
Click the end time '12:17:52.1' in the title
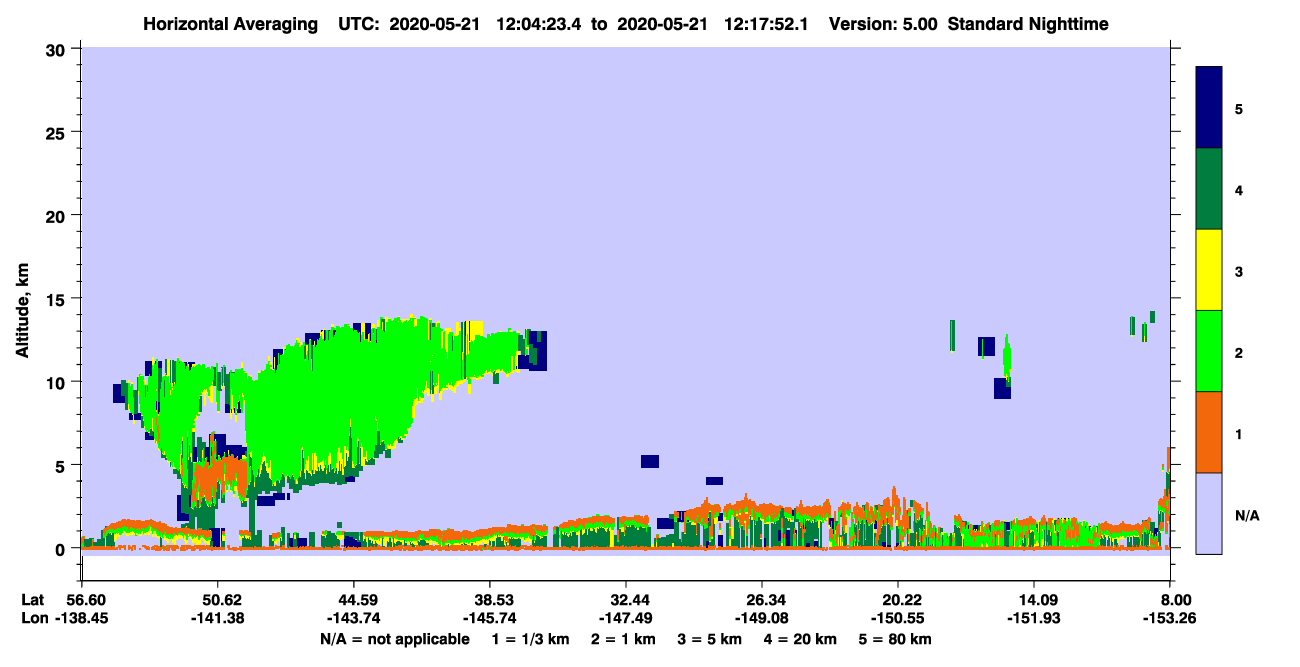pyautogui.click(x=767, y=23)
